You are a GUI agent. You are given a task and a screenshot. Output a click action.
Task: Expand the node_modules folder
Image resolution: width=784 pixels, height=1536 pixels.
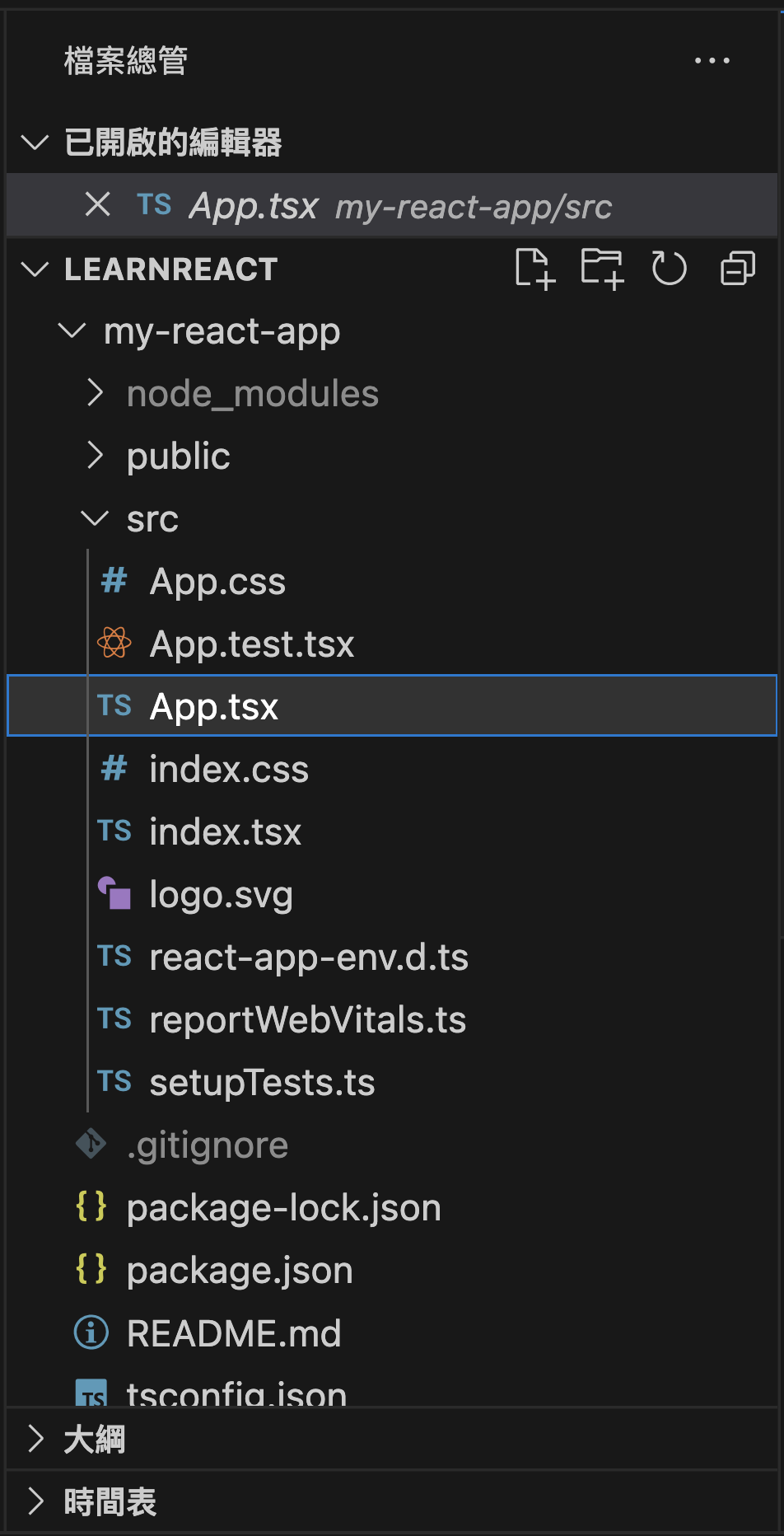[x=96, y=394]
